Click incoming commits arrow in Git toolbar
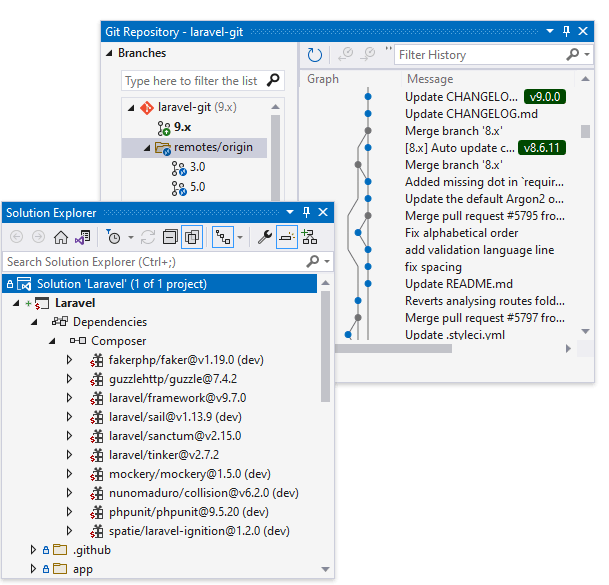Image resolution: width=609 pixels, height=585 pixels. (x=345, y=54)
